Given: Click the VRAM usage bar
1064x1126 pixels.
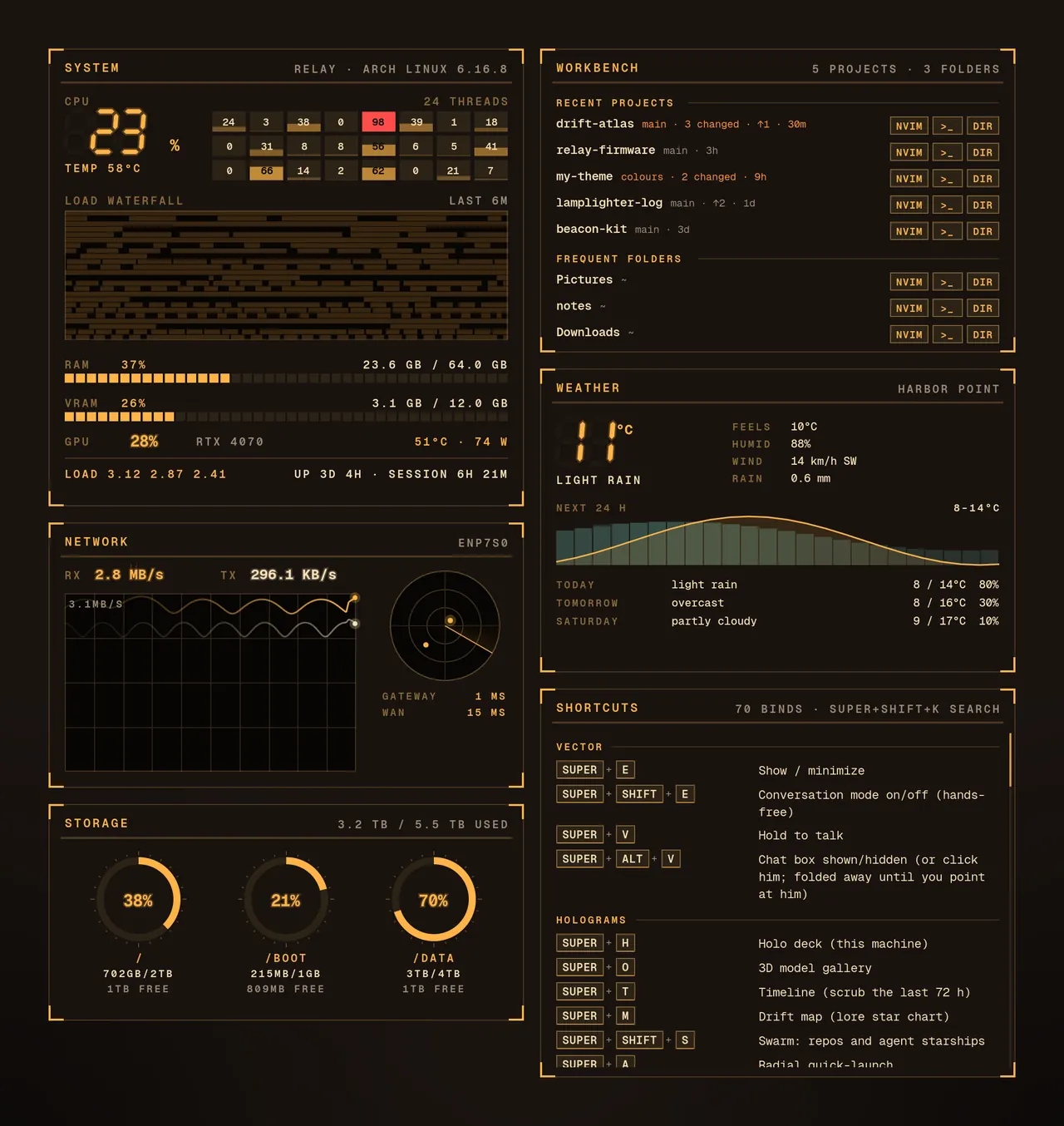Looking at the screenshot, I should click(x=286, y=417).
